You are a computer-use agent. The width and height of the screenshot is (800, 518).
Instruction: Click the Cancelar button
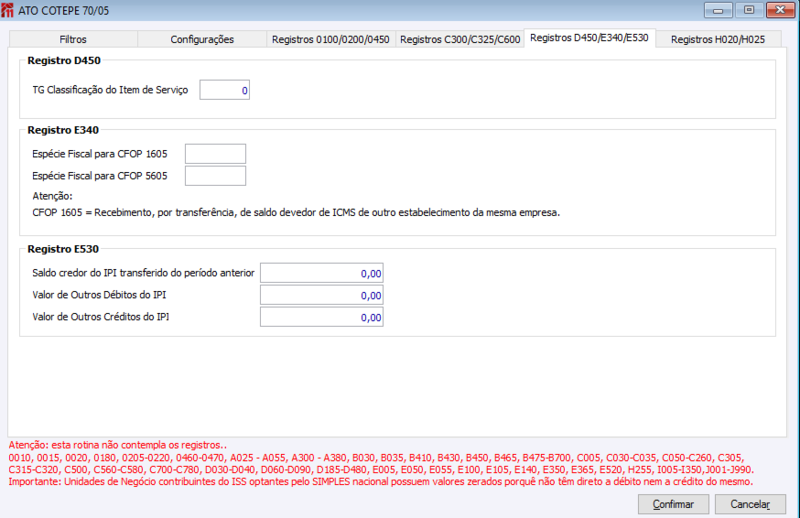pyautogui.click(x=750, y=504)
